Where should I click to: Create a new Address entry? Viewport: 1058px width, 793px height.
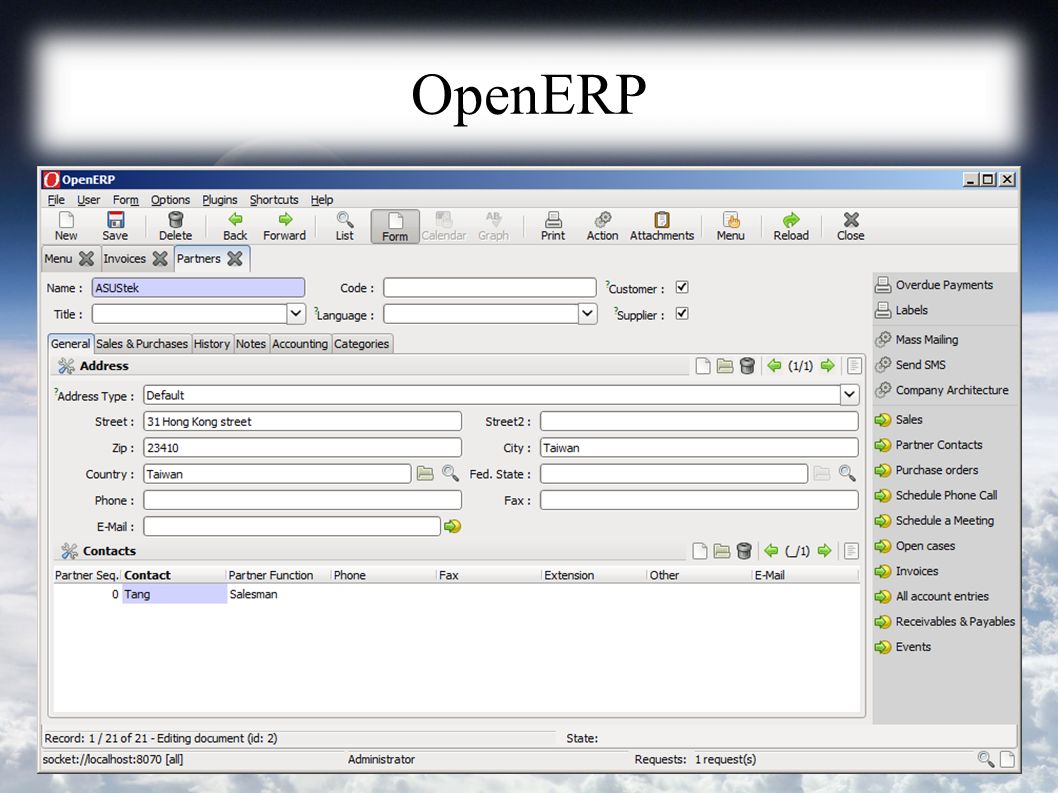702,366
